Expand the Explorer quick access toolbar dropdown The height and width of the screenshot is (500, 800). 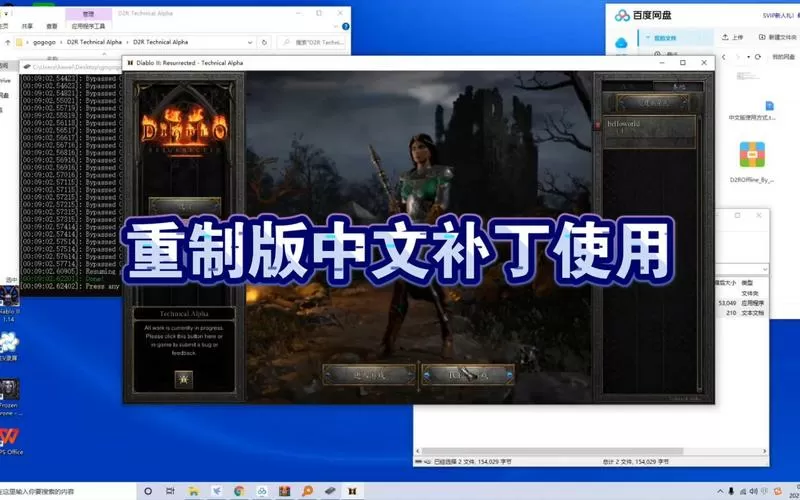click(x=7, y=13)
